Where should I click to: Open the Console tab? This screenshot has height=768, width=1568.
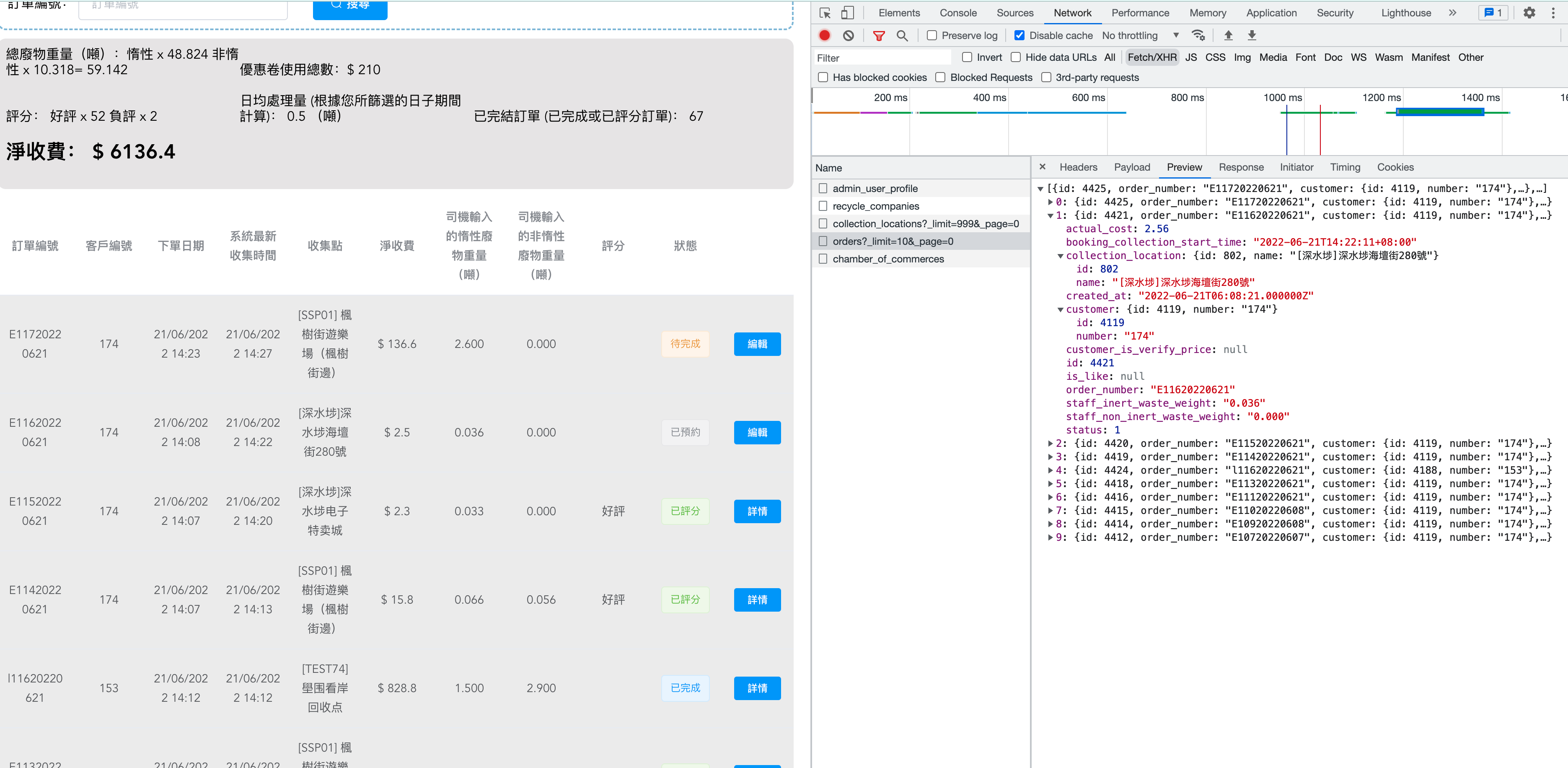point(958,13)
